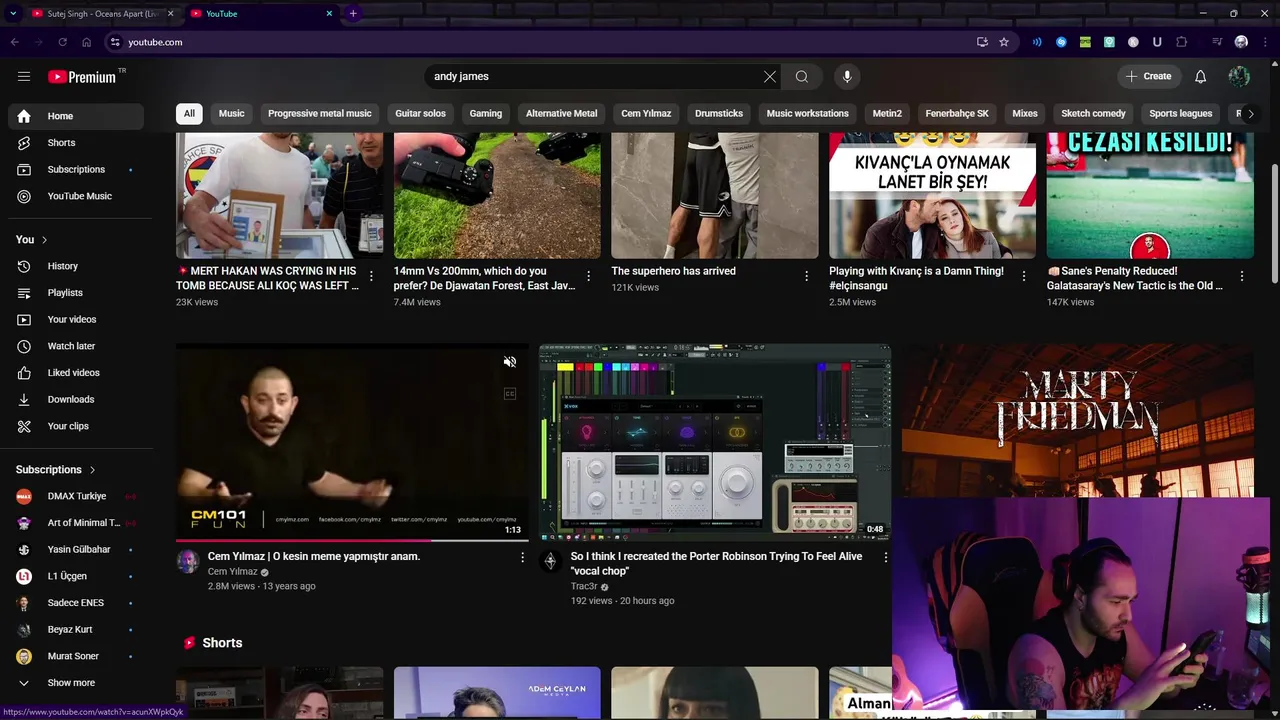
Task: Open YouTube Music in the sidebar
Action: point(76,196)
